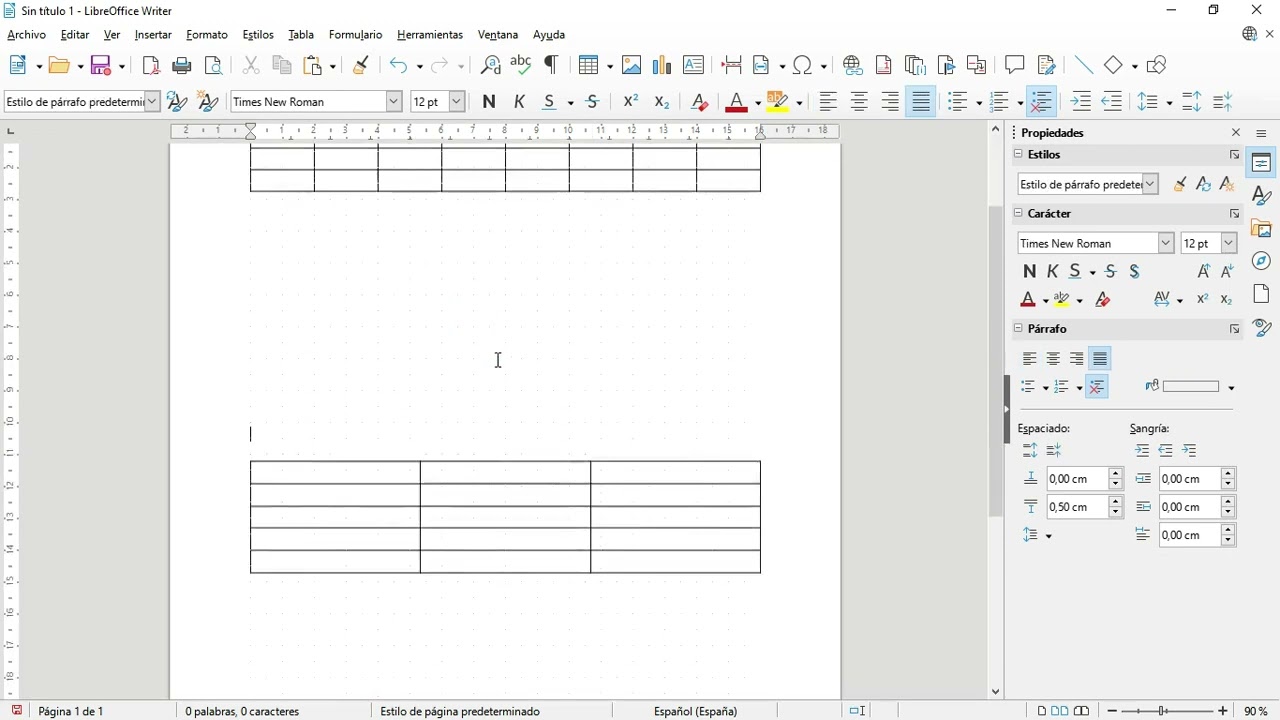
Task: Click Página 1 de 1 in status bar
Action: [x=71, y=711]
